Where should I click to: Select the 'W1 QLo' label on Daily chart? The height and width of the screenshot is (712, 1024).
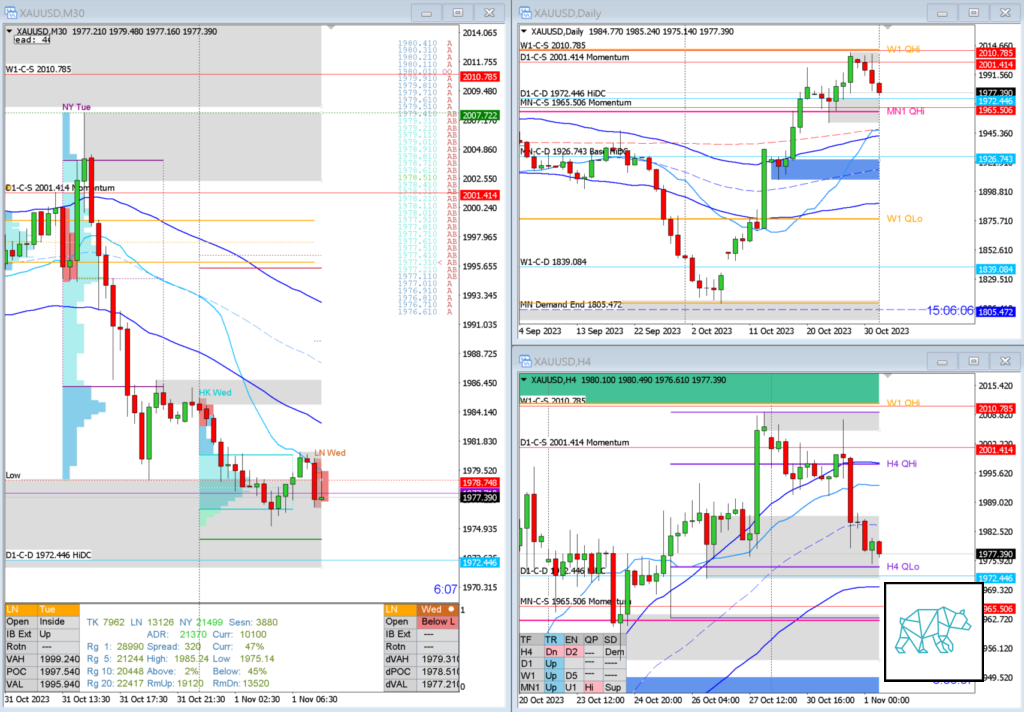point(904,219)
